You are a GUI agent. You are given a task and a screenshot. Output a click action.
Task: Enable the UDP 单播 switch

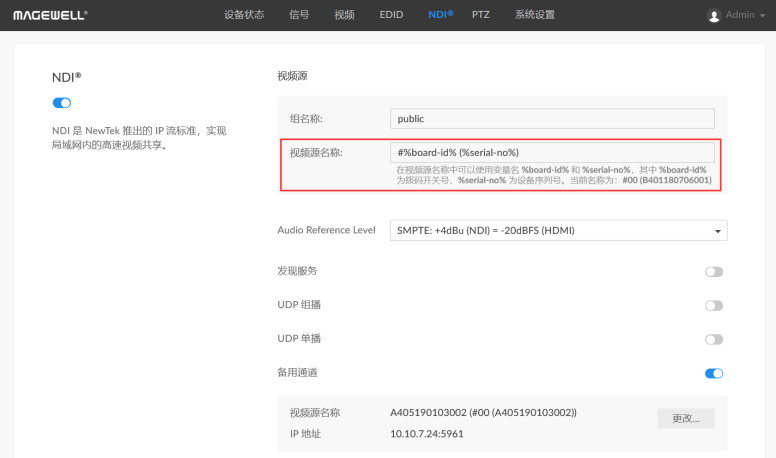point(714,339)
